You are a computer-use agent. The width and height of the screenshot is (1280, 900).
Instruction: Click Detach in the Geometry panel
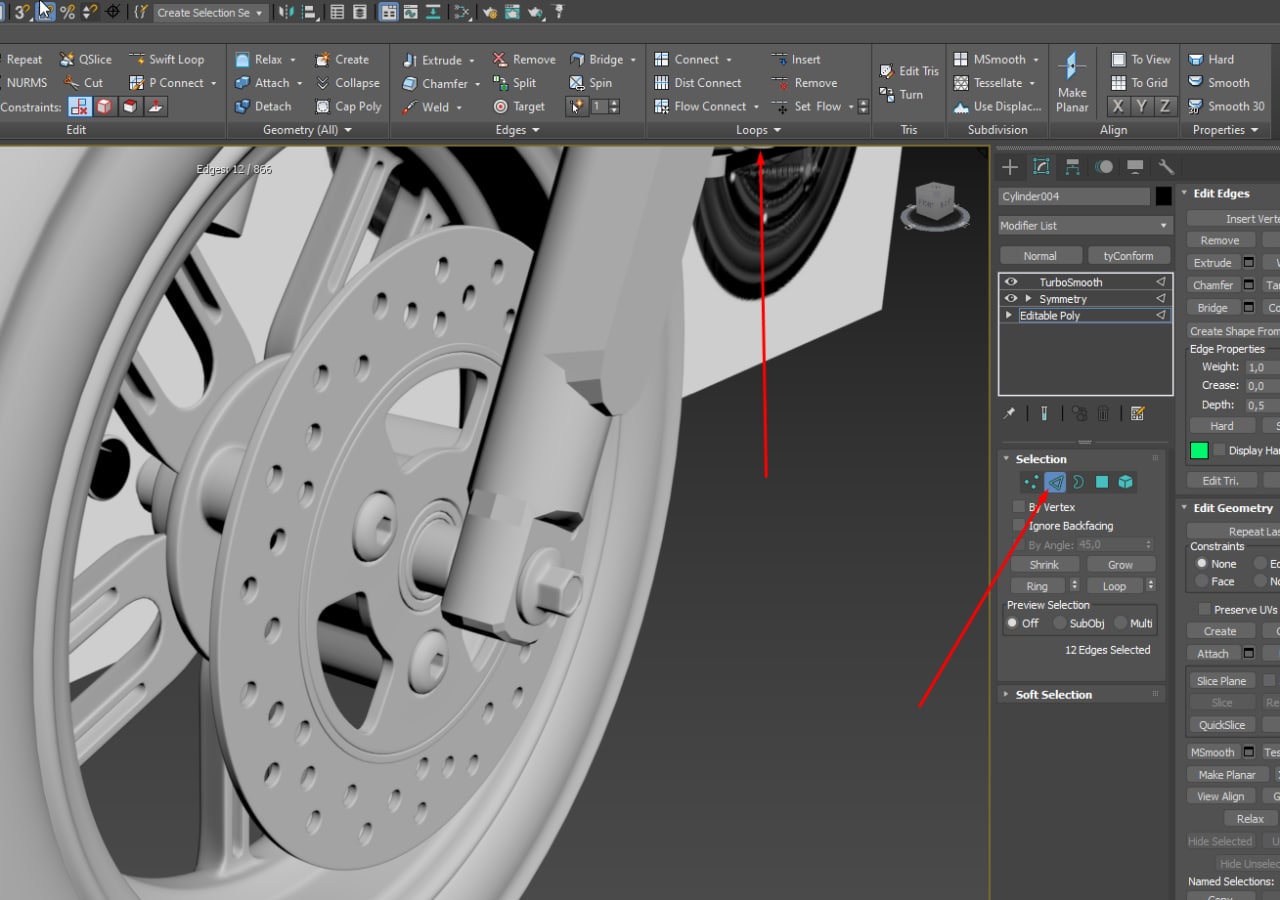[263, 106]
